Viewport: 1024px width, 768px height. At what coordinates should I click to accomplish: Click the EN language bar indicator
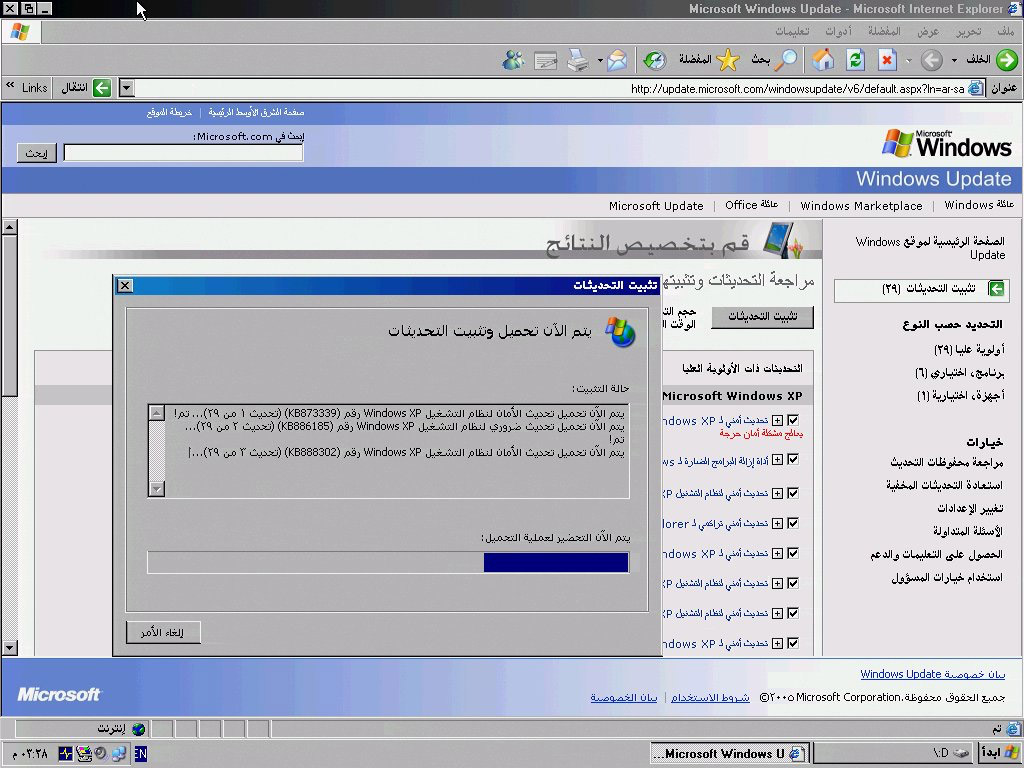pos(140,754)
